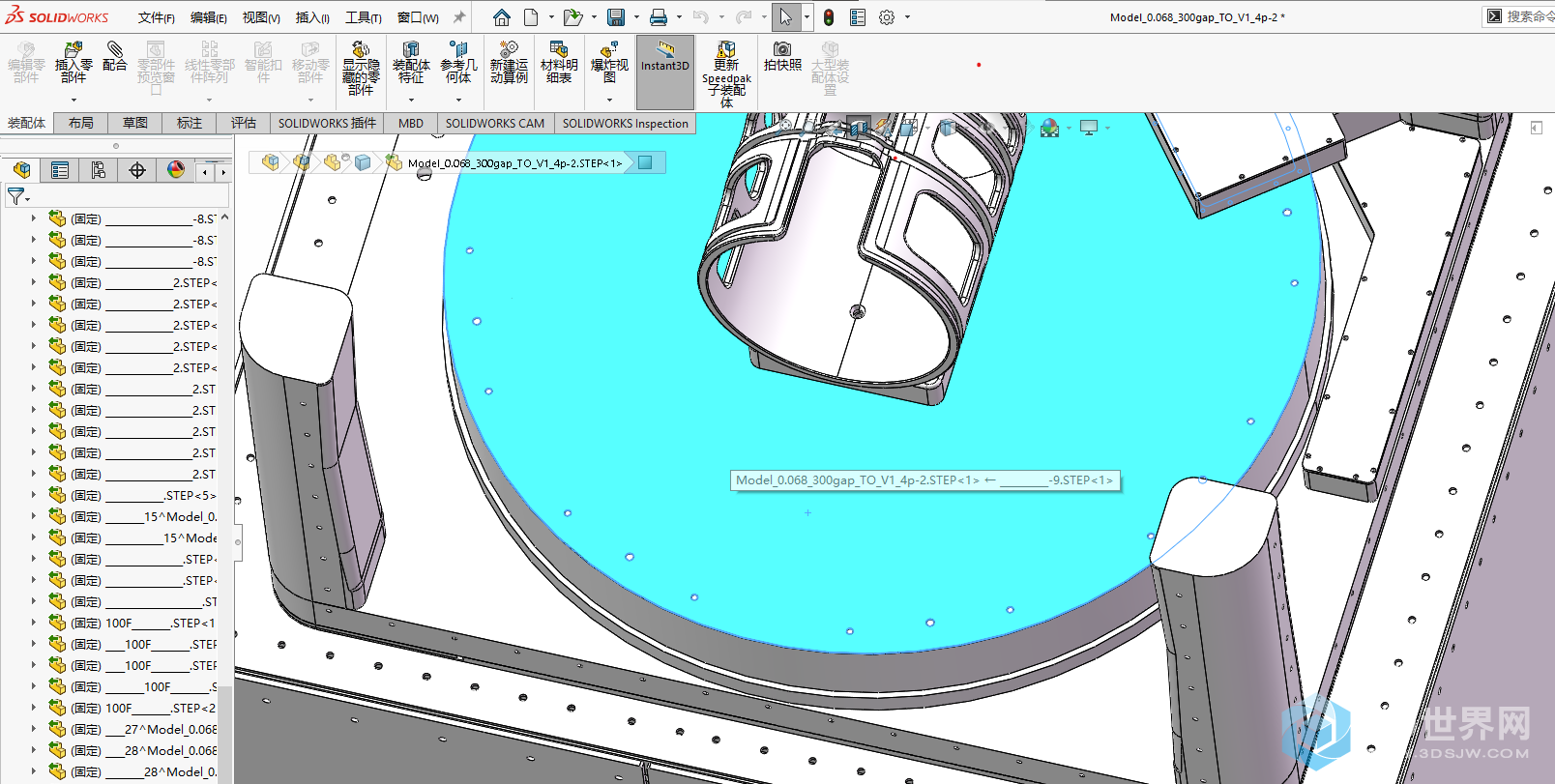
Task: Click the face icon in breadcrumb bar
Action: 645,162
